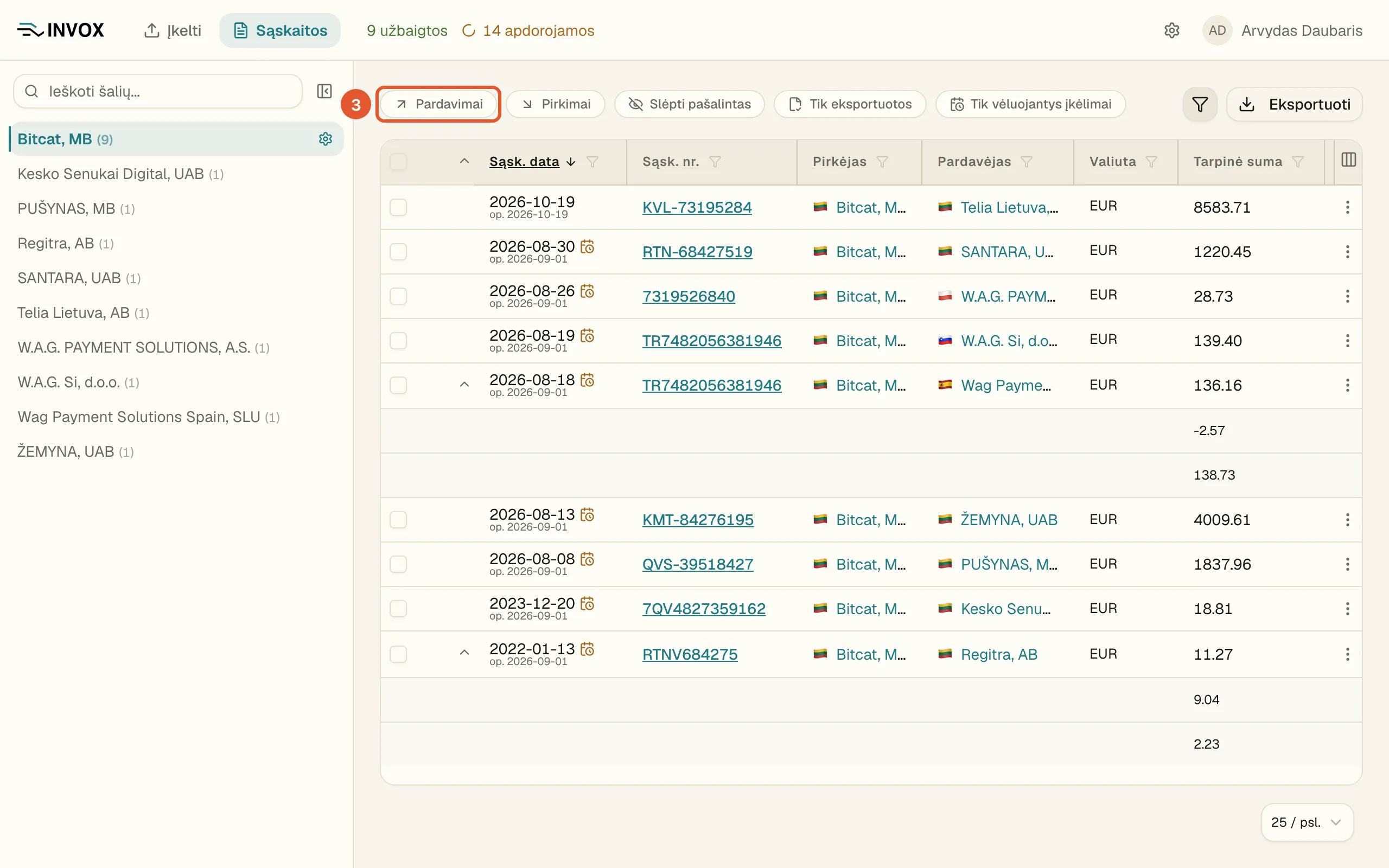Screen dimensions: 1389x868
Task: Filter the Tarpinė suma column
Action: (x=1298, y=162)
